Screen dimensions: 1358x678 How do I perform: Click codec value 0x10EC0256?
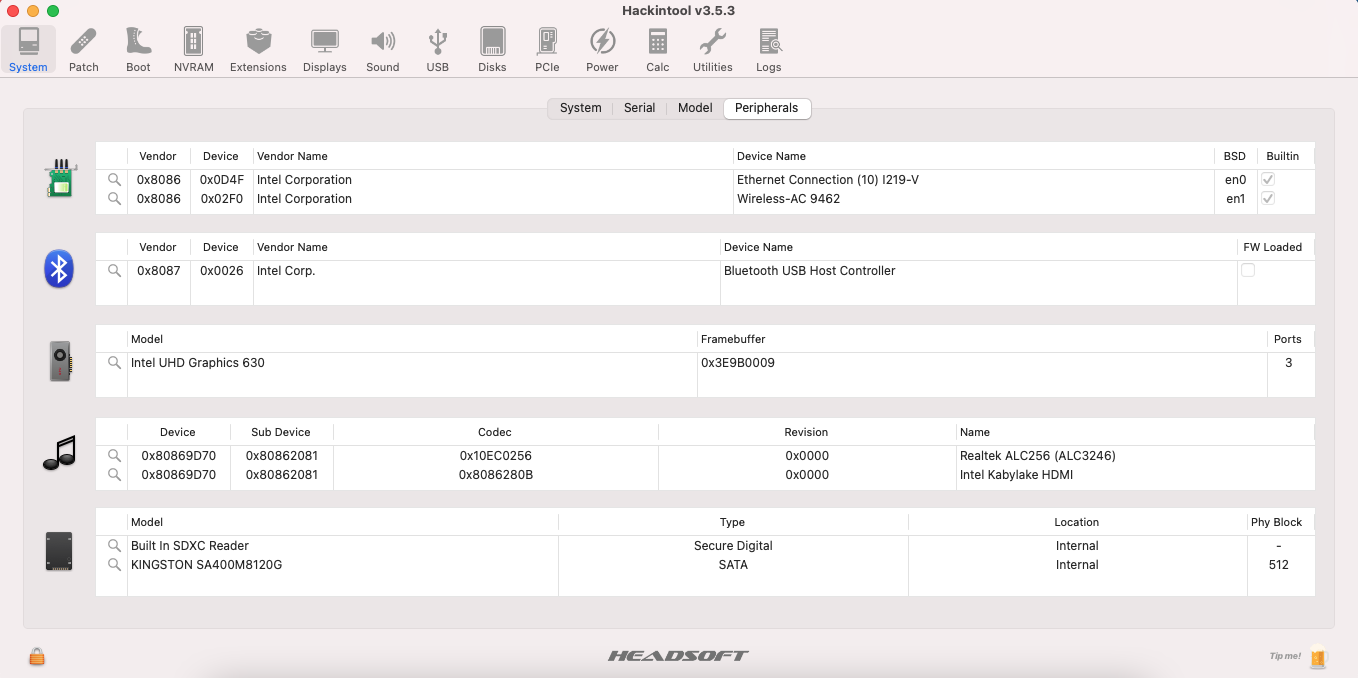pyautogui.click(x=496, y=456)
